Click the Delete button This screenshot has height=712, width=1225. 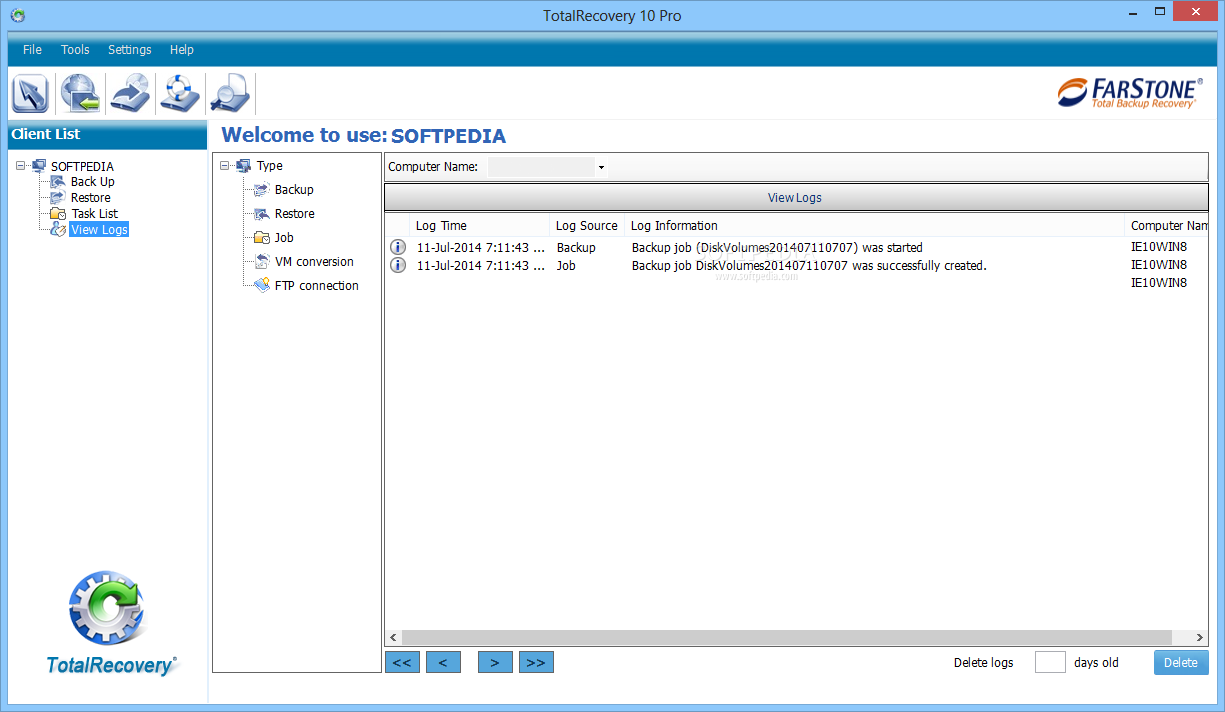[1181, 662]
